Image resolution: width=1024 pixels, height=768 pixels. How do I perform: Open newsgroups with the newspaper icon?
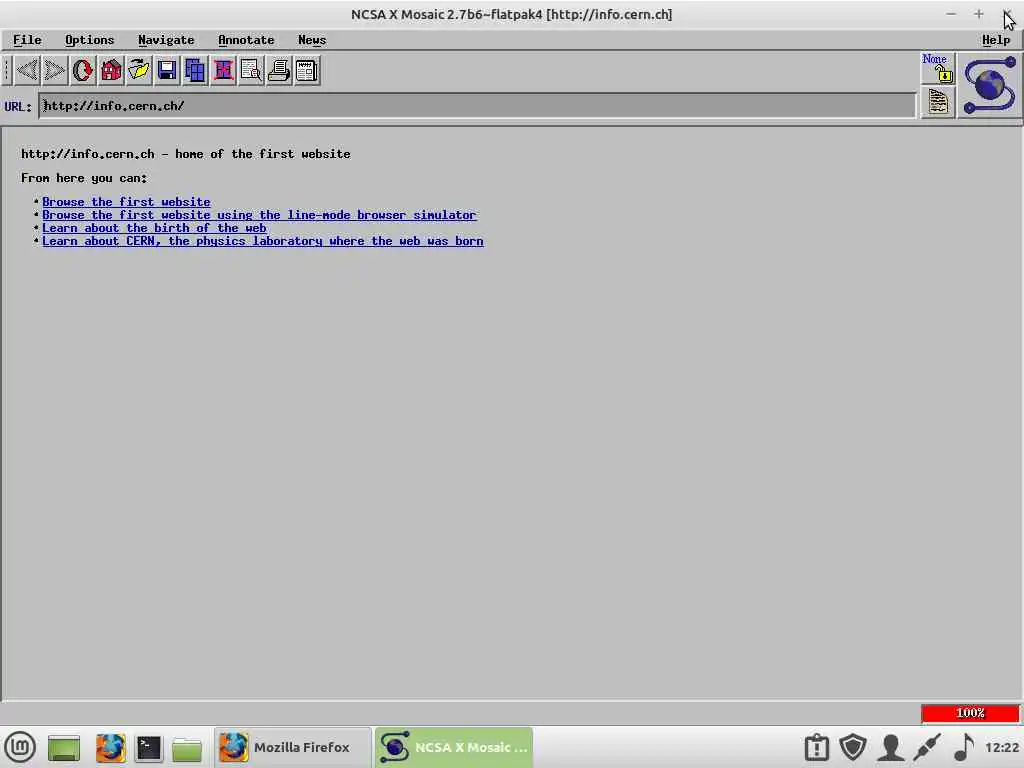tap(307, 70)
